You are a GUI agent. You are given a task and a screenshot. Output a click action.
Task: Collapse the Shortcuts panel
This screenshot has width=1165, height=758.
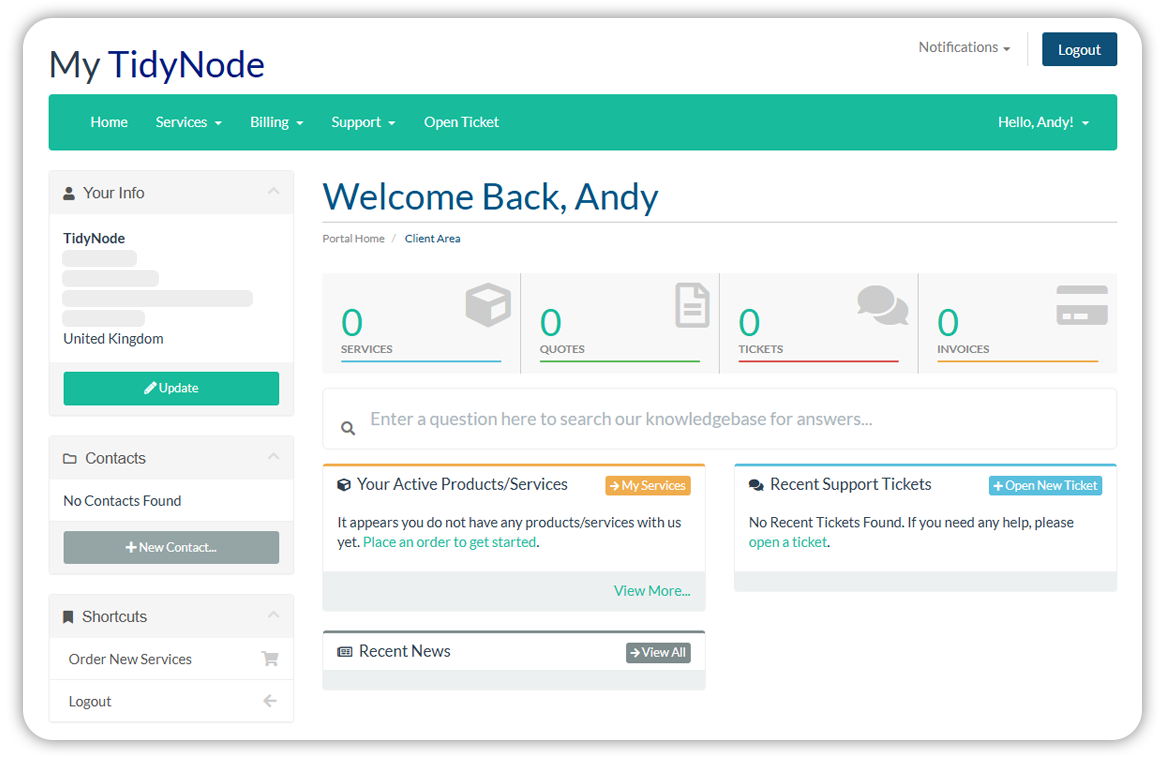coord(273,616)
